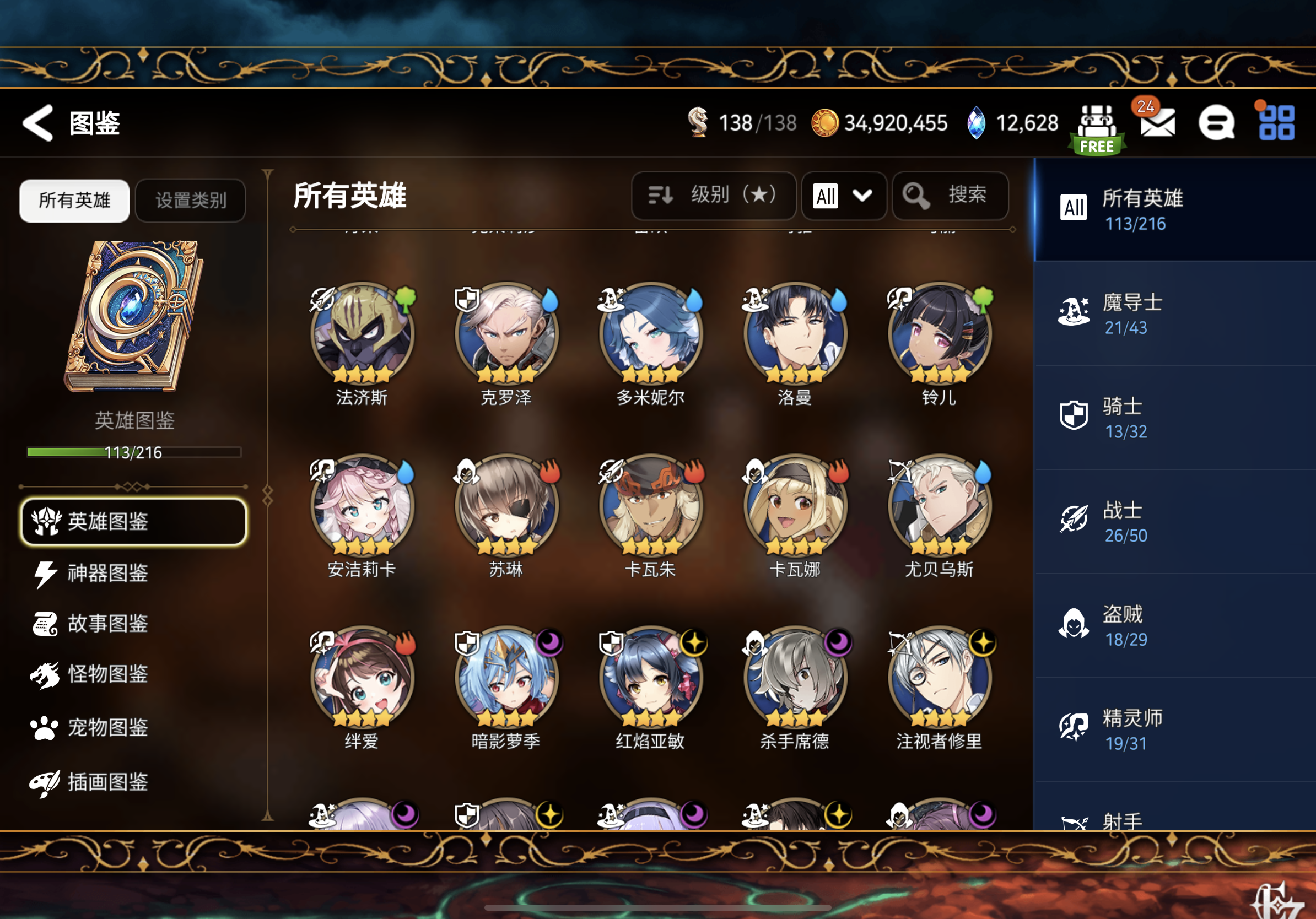This screenshot has width=1316, height=919.
Task: Click the 113/216 collection progress bar
Action: point(133,452)
